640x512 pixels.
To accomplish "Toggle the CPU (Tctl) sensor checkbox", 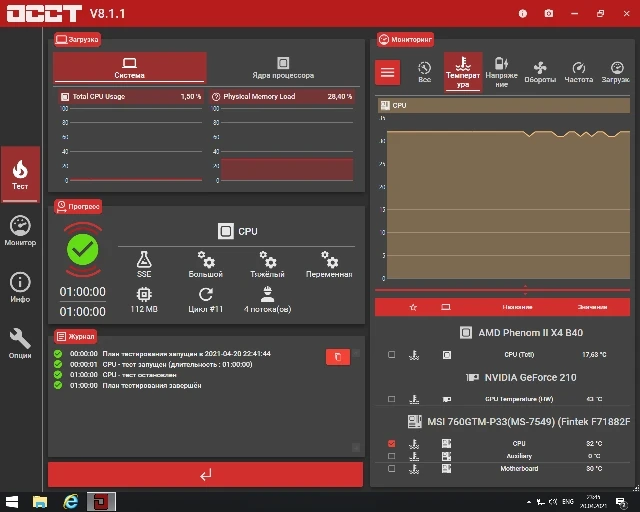I will coord(391,354).
